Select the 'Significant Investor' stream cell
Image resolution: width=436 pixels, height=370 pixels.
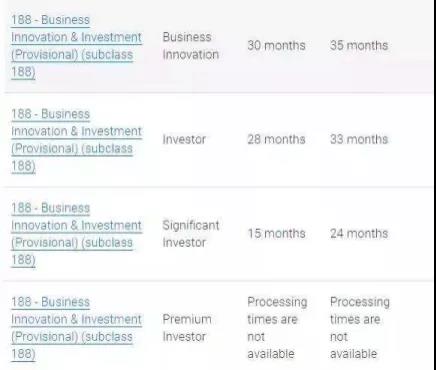pyautogui.click(x=191, y=234)
